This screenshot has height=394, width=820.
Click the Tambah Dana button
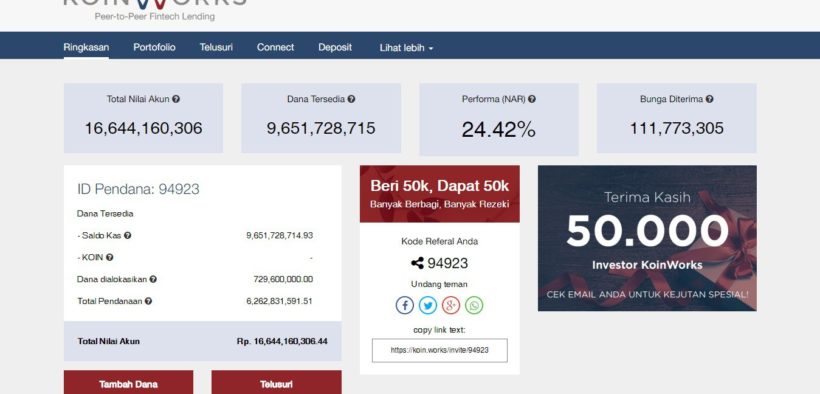(128, 382)
